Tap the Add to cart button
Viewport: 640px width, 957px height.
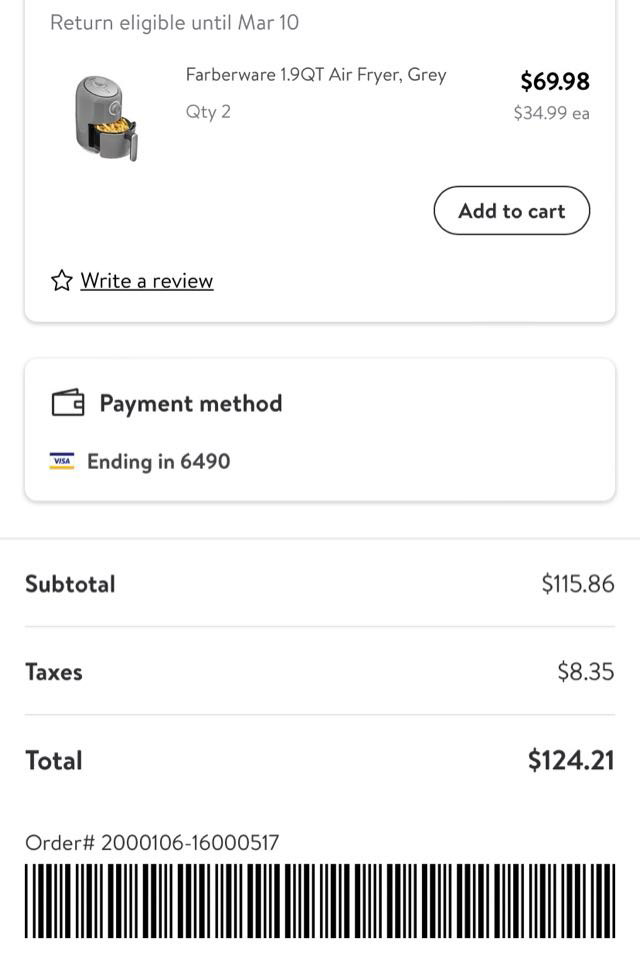tap(511, 211)
